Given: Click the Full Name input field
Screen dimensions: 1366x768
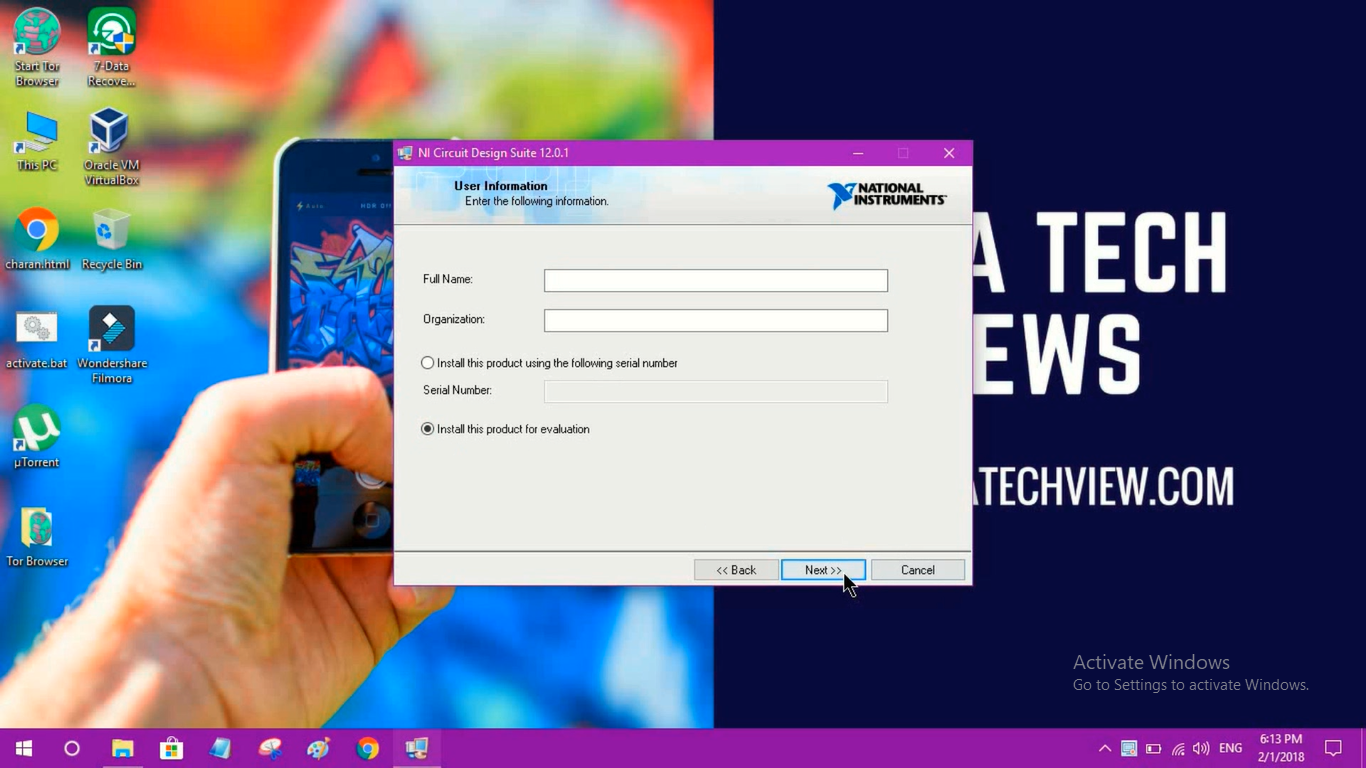Looking at the screenshot, I should pyautogui.click(x=714, y=280).
